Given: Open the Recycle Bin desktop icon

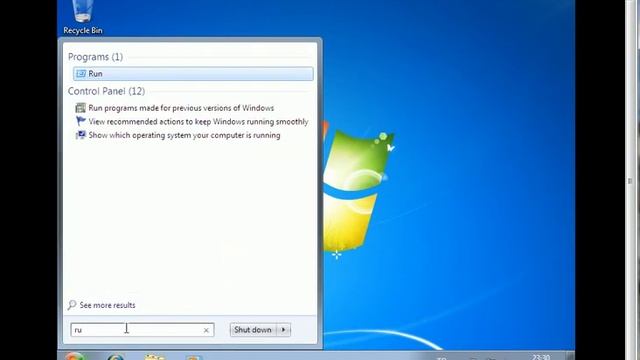Looking at the screenshot, I should click(83, 17).
